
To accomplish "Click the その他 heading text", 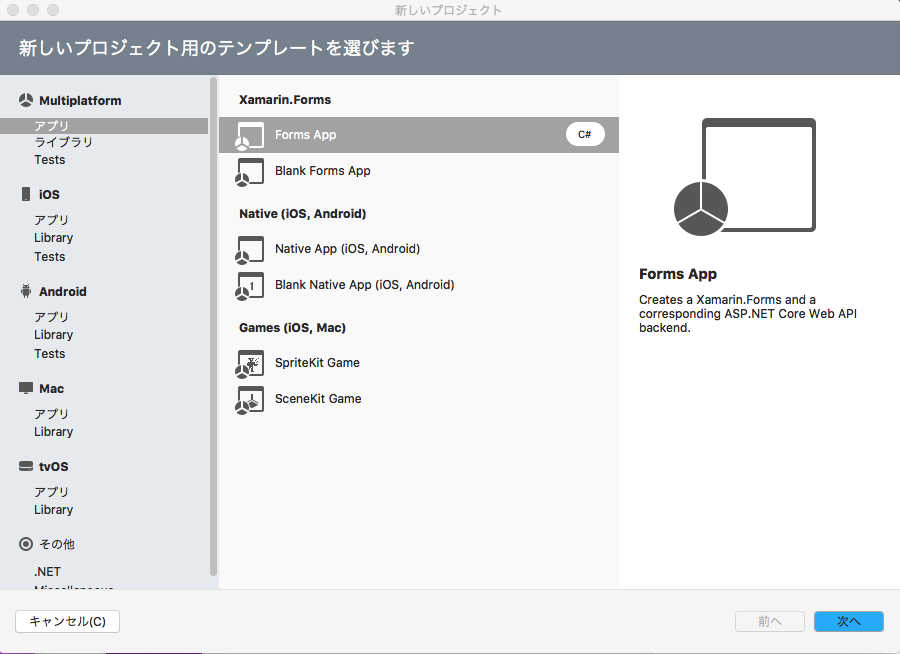I will 57,544.
